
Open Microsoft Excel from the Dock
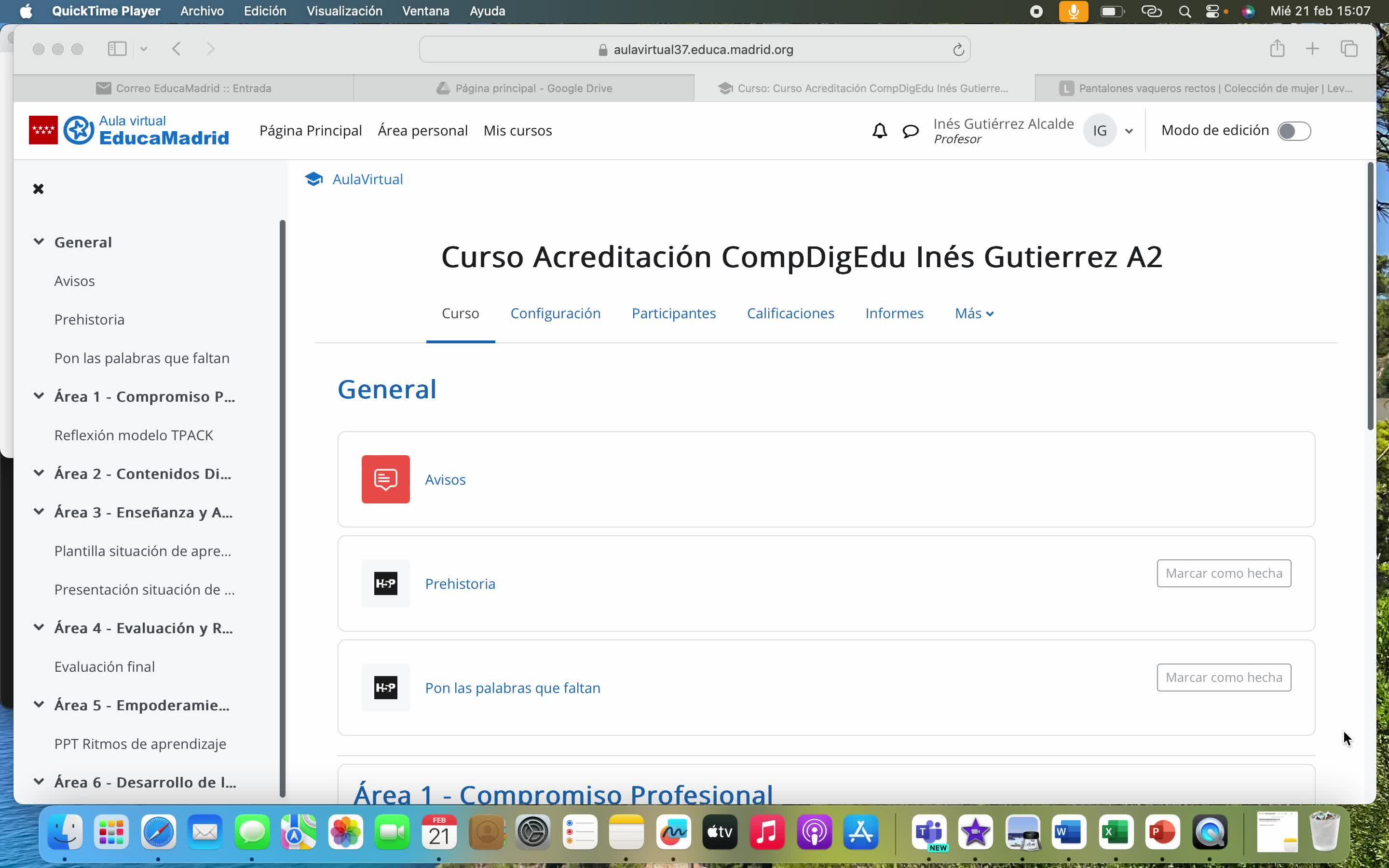click(x=1116, y=832)
